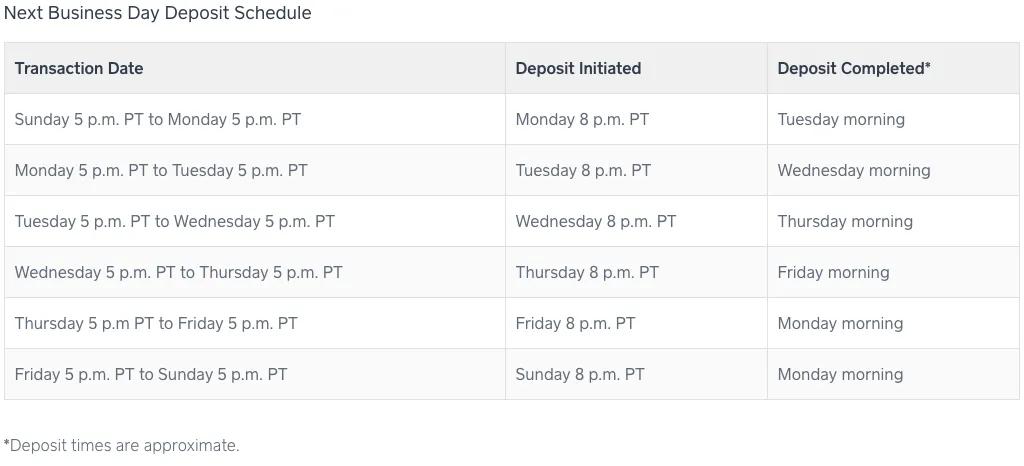
Task: Select the Tuesday 8 p.m. PT cell
Action: click(636, 170)
